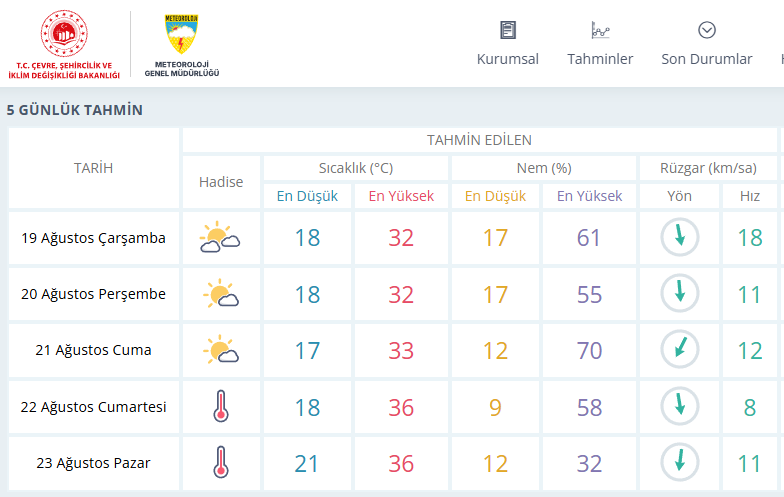Click the Son Durumlar circled chevron icon
Screen dimensions: 784x497
706,30
